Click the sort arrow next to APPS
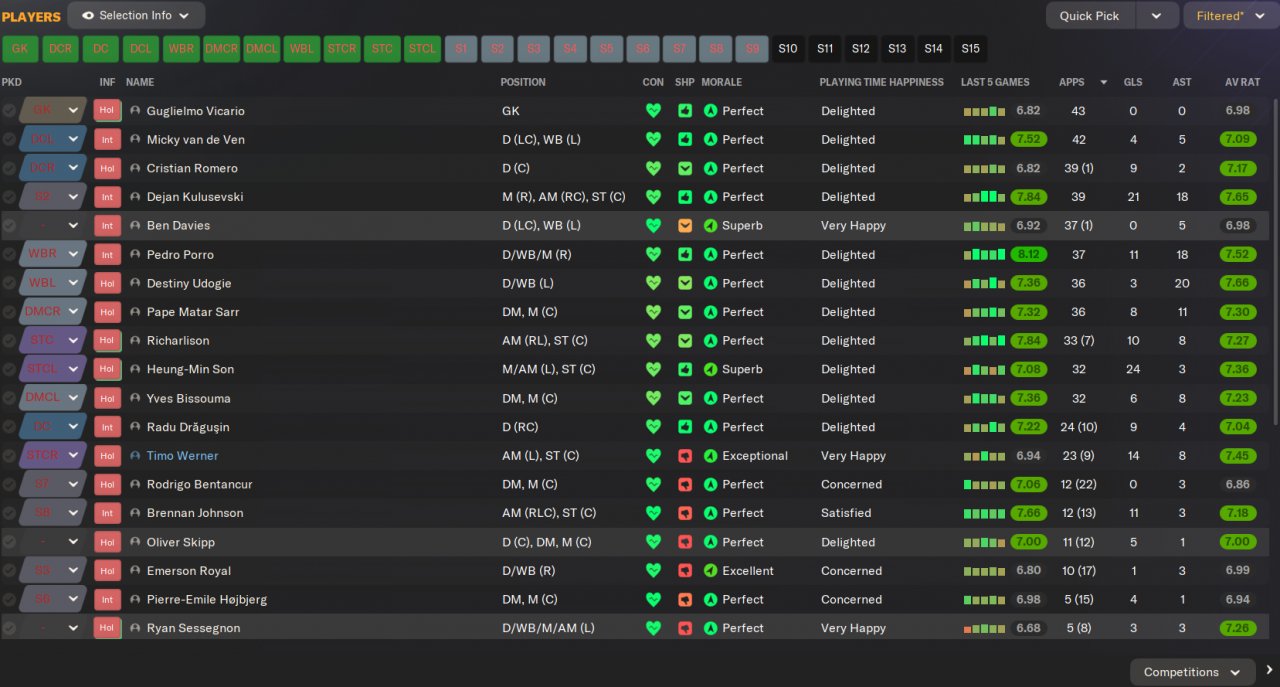Screen dimensions: 1280x687 tap(1103, 82)
